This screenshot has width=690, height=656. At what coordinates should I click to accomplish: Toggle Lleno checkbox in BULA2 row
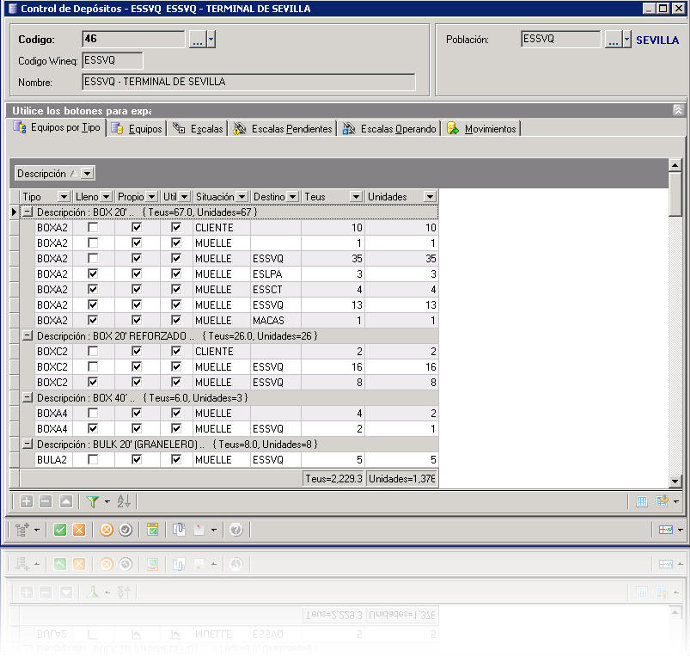click(93, 459)
